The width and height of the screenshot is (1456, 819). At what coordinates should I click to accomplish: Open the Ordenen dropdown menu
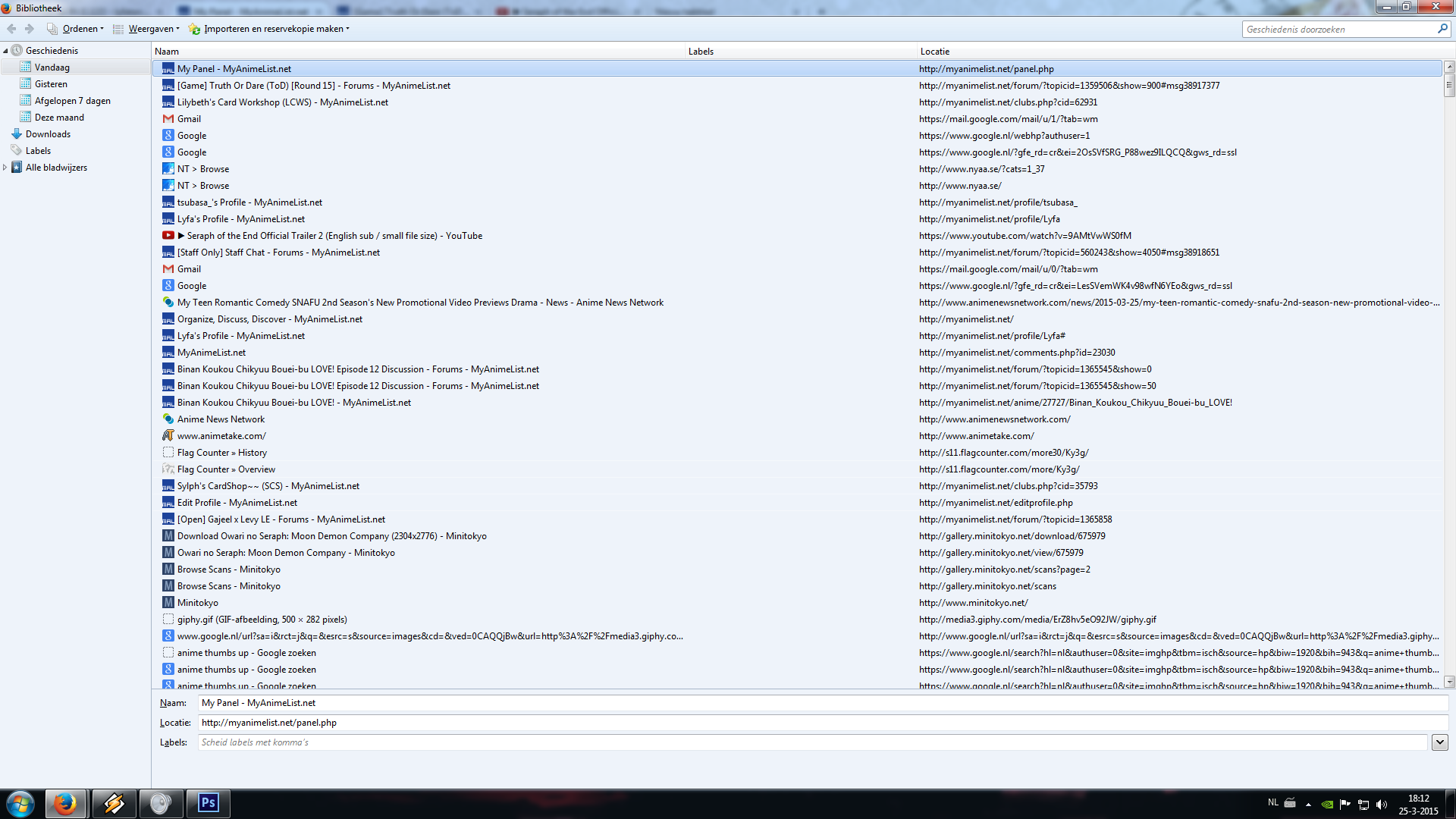click(82, 29)
